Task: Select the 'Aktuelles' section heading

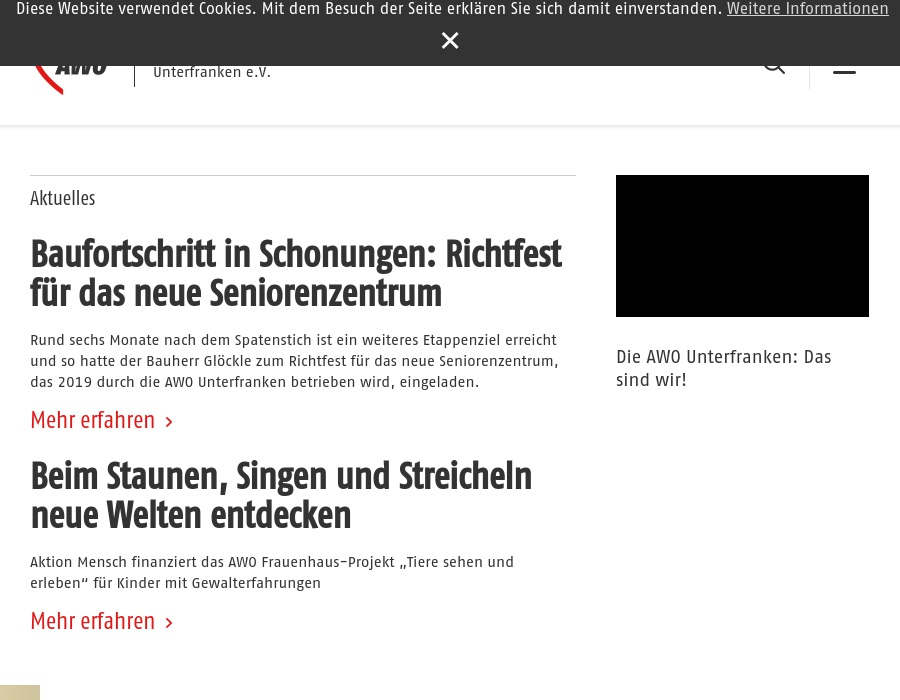Action: click(x=63, y=199)
